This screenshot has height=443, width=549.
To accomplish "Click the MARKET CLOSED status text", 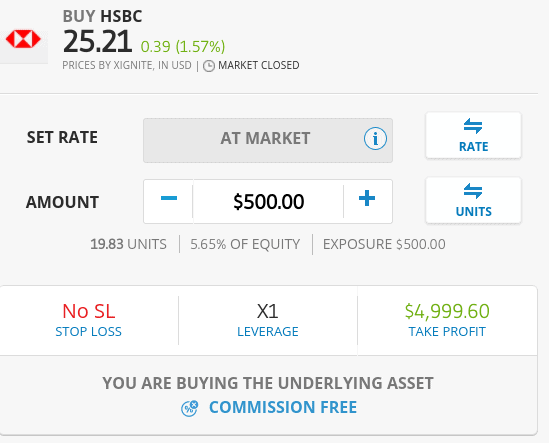I will click(x=259, y=65).
